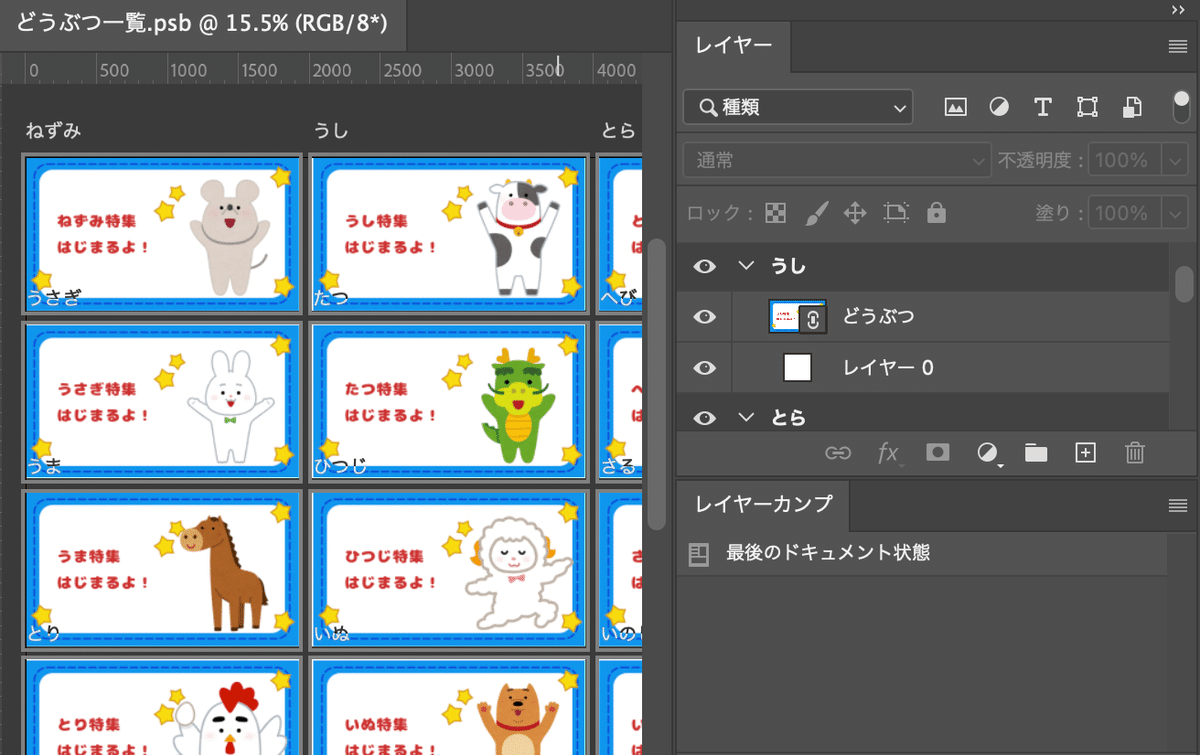Click the ひつじ特集 sheep card
This screenshot has height=755, width=1200.
pyautogui.click(x=448, y=570)
